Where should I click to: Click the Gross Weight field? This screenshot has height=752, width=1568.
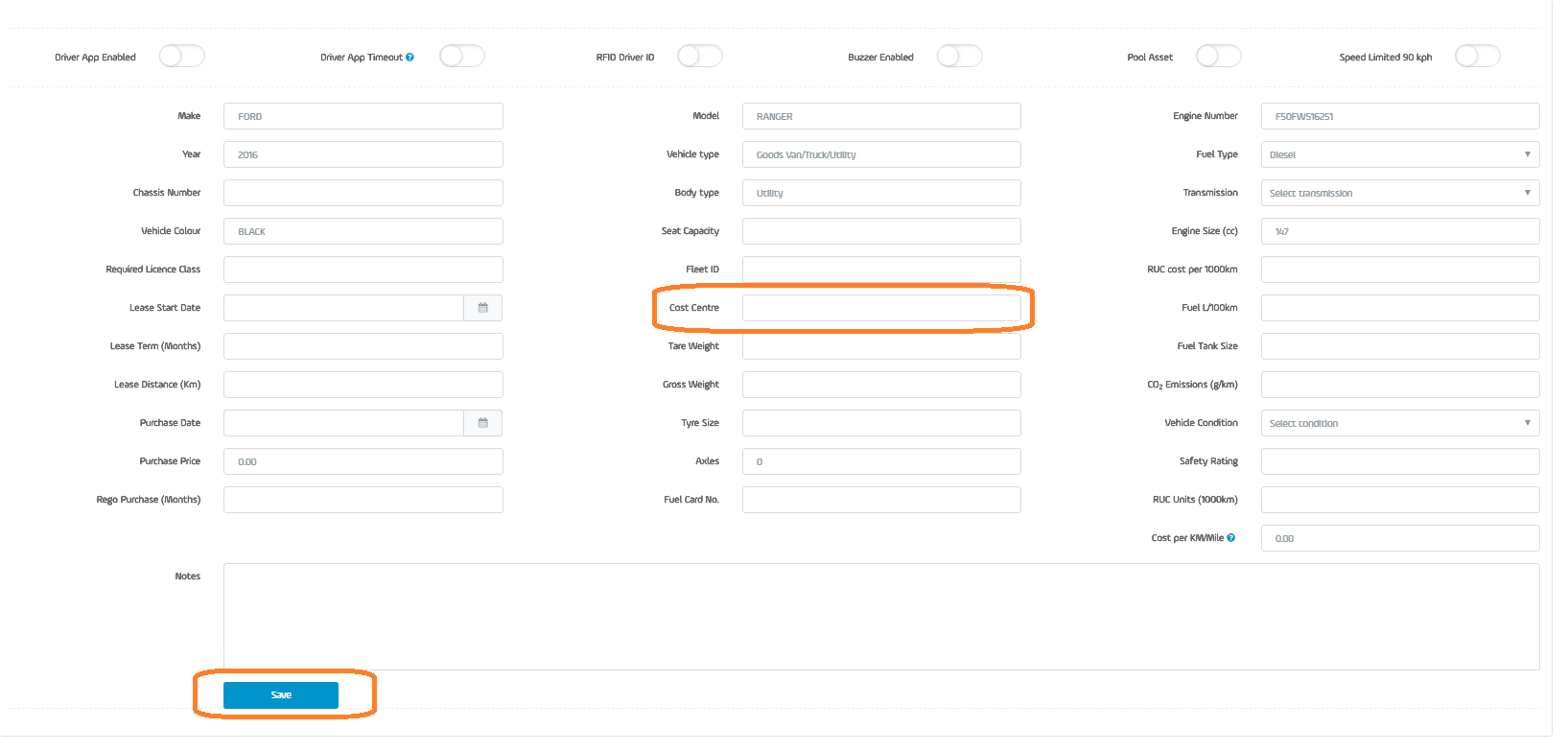click(x=881, y=385)
